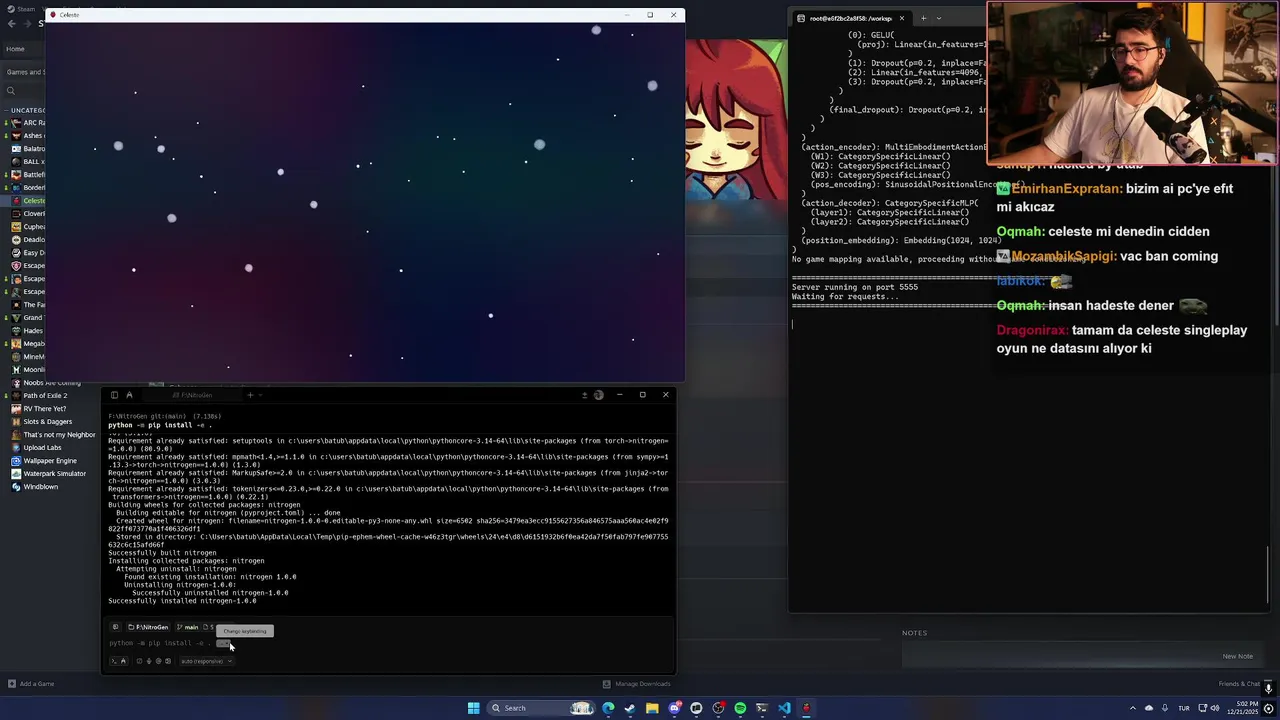The image size is (1280, 720).
Task: Click the tray volume icon
Action: [x=1215, y=708]
